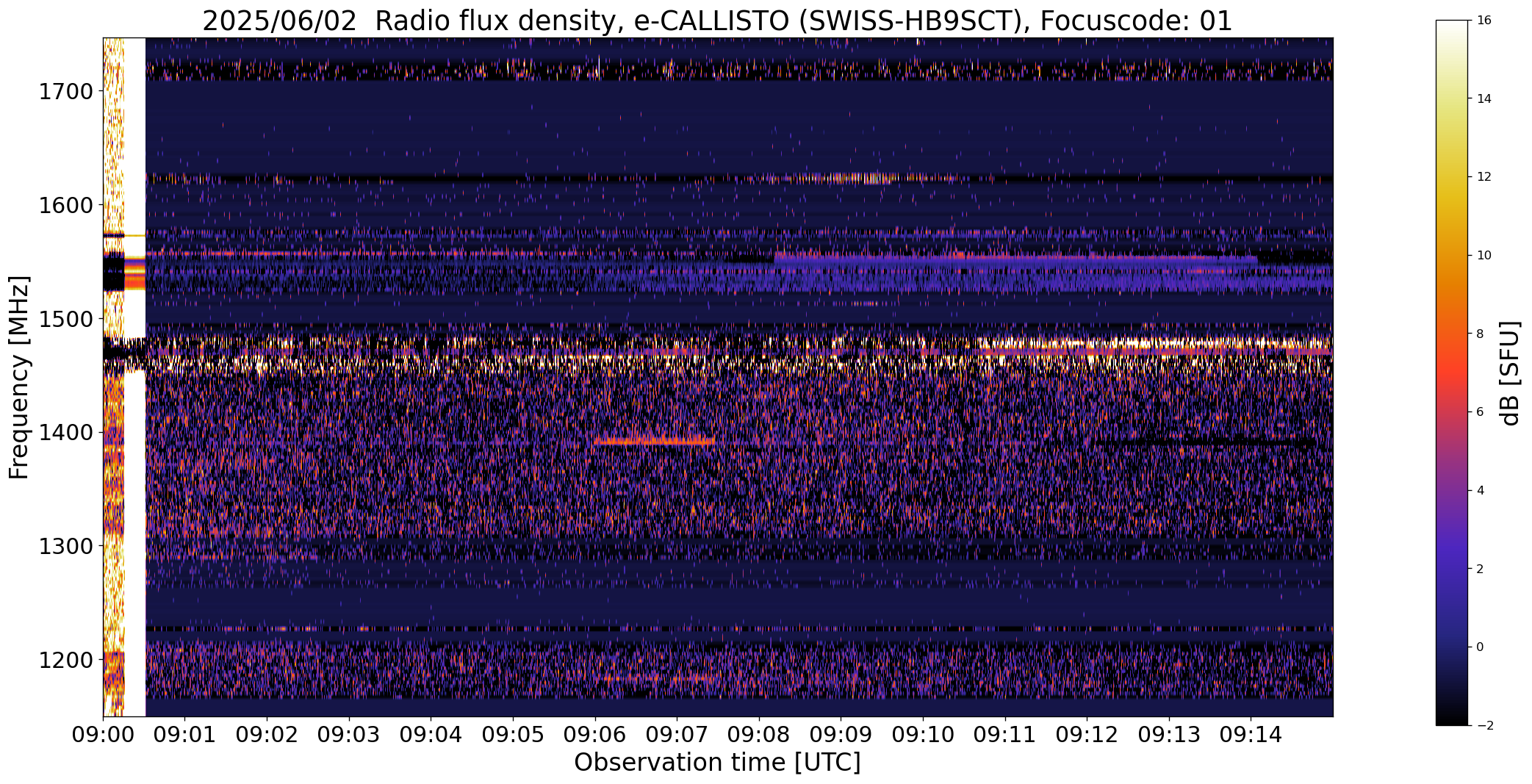The image size is (1532, 784).
Task: Click the 1700 frequency tick label
Action: tap(65, 92)
